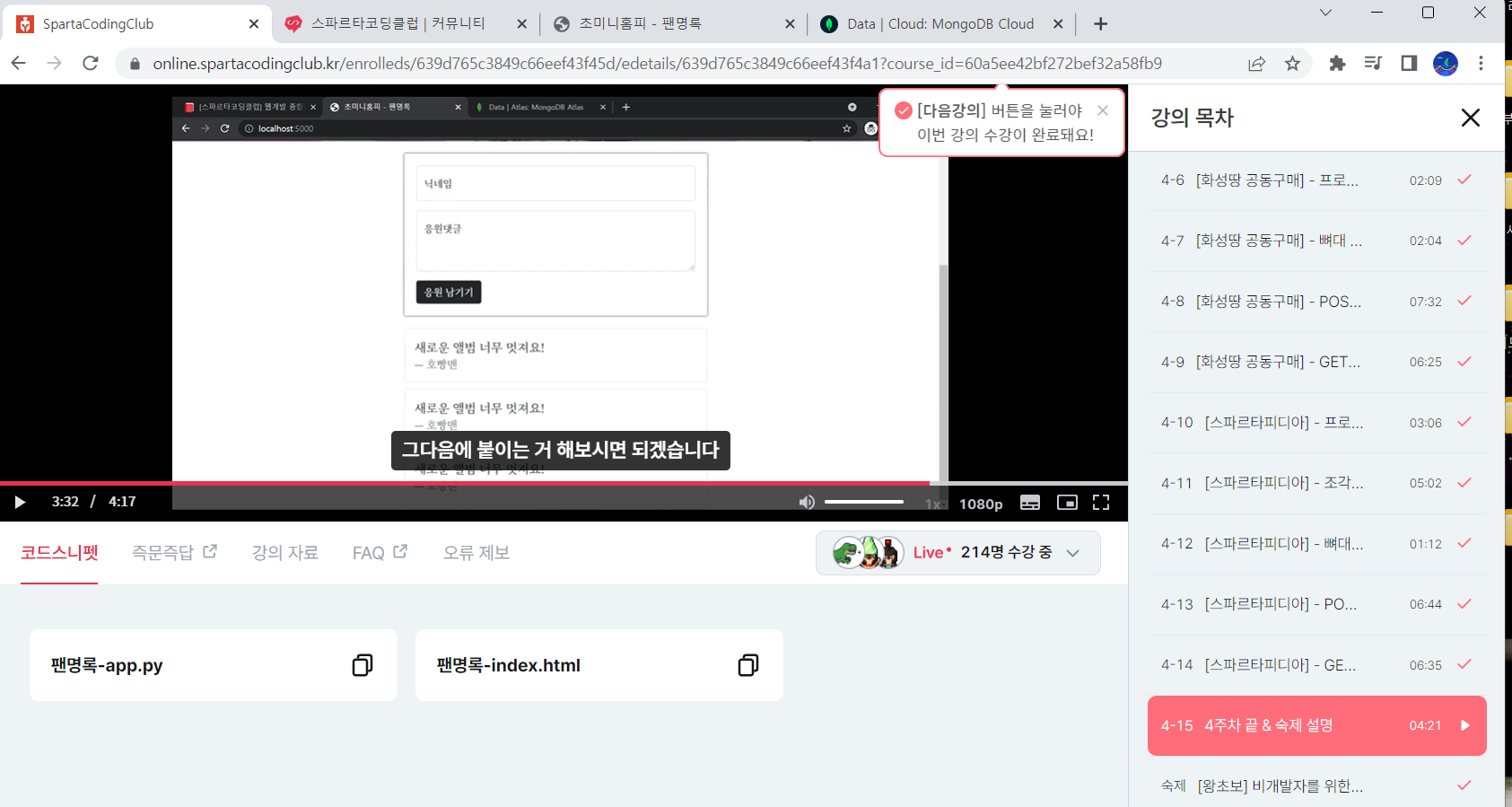1512x807 pixels.
Task: Open lecture 4-9 화성땅 공동구매 GET
Action: coord(1316,362)
